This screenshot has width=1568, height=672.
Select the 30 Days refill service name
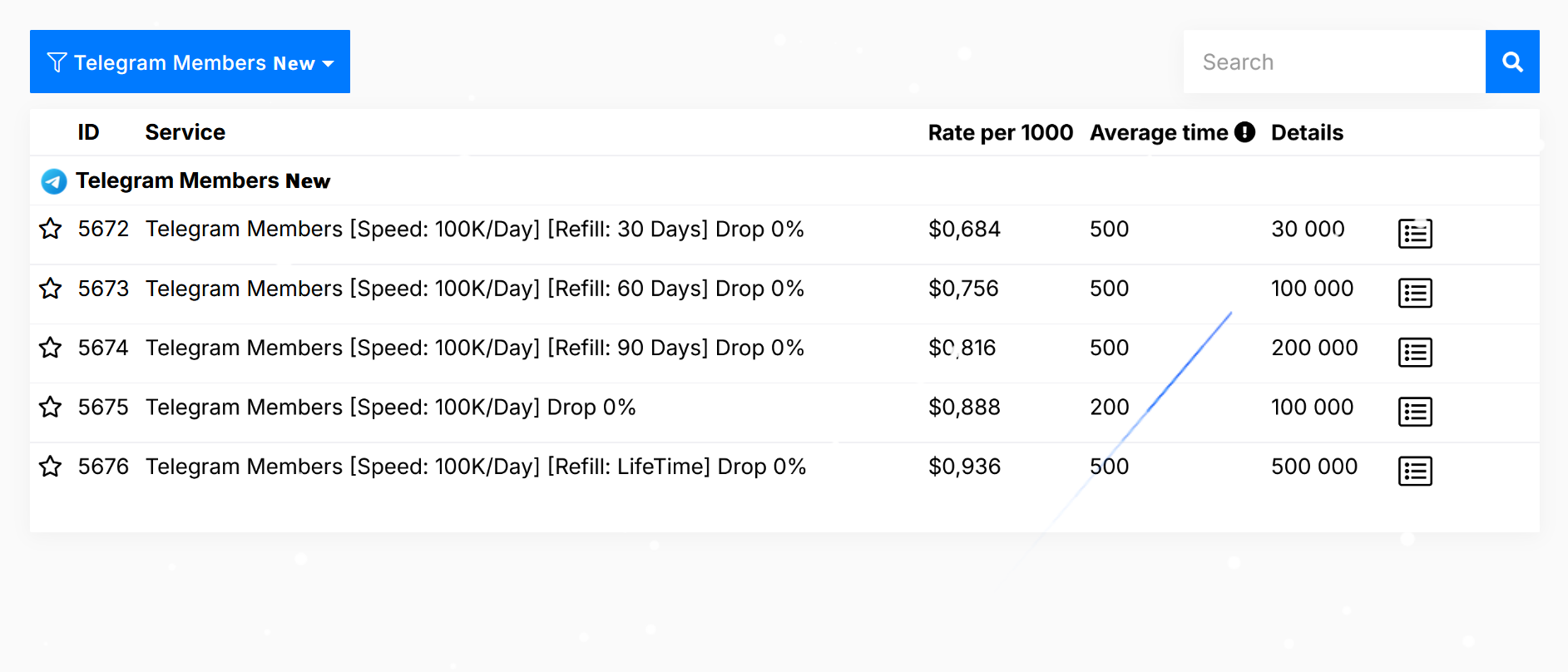pos(474,229)
